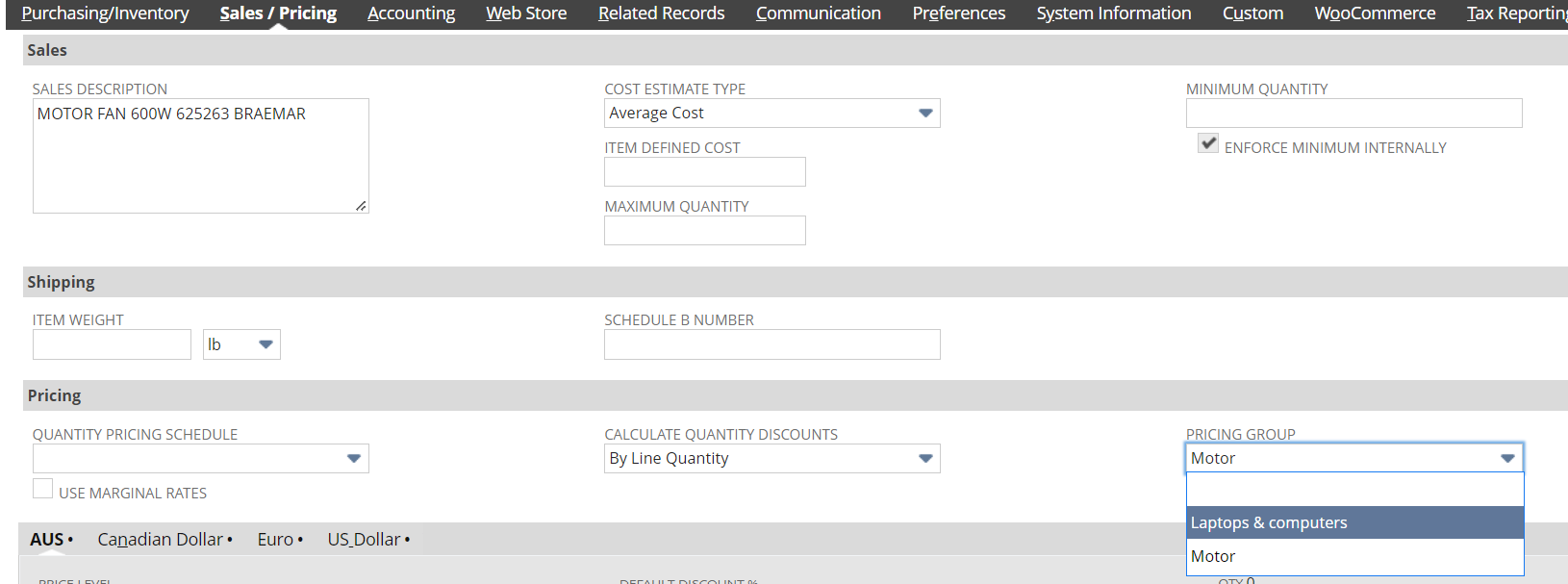This screenshot has height=584, width=1568.
Task: Switch to the US Dollar subtab
Action: (368, 540)
